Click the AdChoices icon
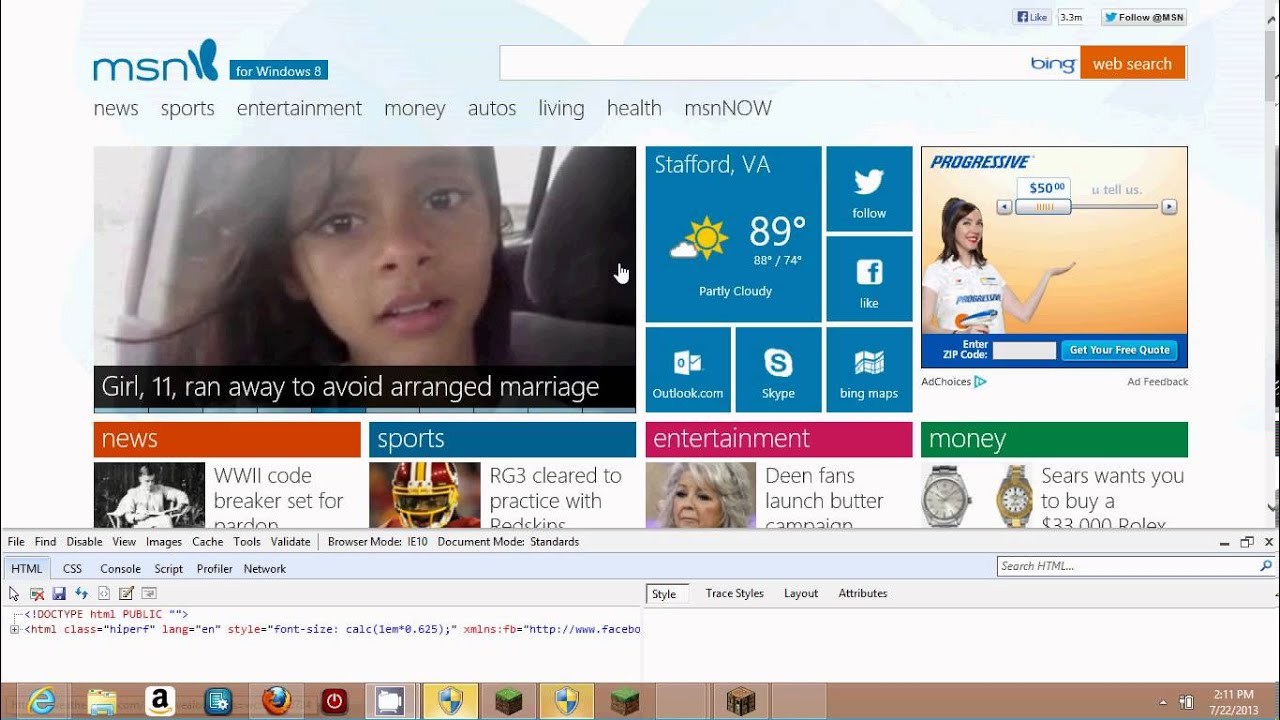The image size is (1280, 720). pyautogui.click(x=980, y=381)
